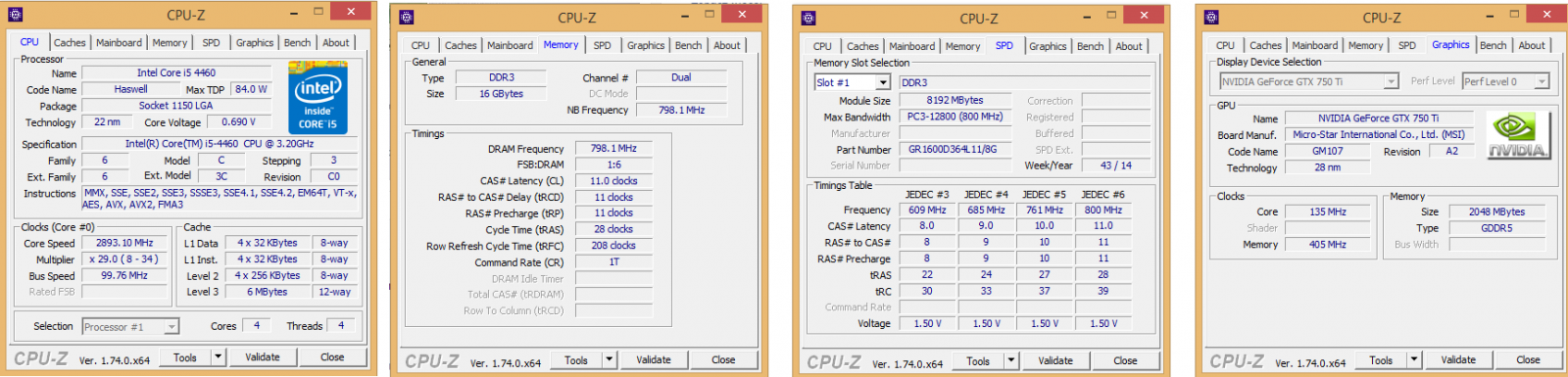The width and height of the screenshot is (1568, 377).
Task: Click Validate button in Memory-tab window
Action: [654, 359]
